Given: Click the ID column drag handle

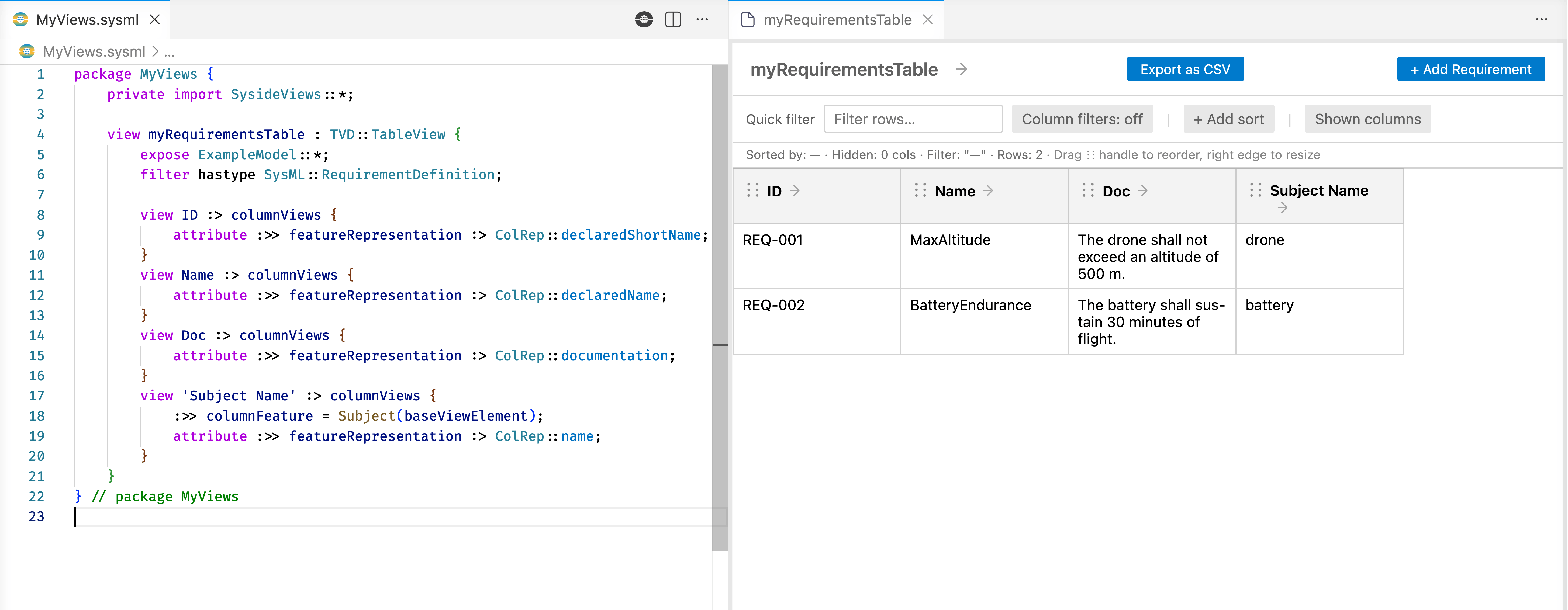Looking at the screenshot, I should point(753,190).
